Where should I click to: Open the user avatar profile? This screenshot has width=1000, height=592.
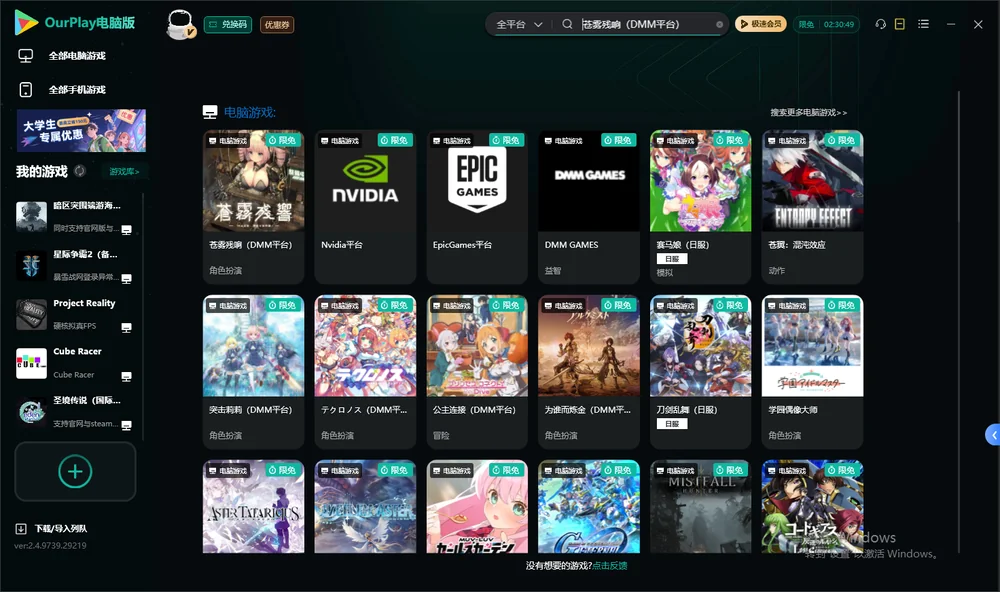pyautogui.click(x=180, y=24)
